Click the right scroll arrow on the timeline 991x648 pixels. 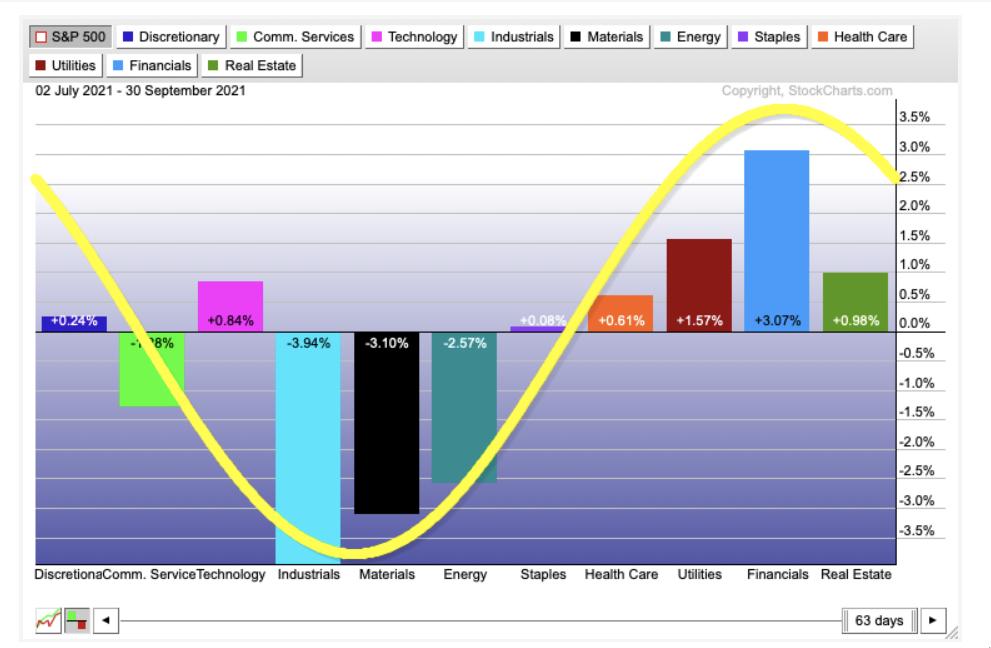[x=932, y=621]
